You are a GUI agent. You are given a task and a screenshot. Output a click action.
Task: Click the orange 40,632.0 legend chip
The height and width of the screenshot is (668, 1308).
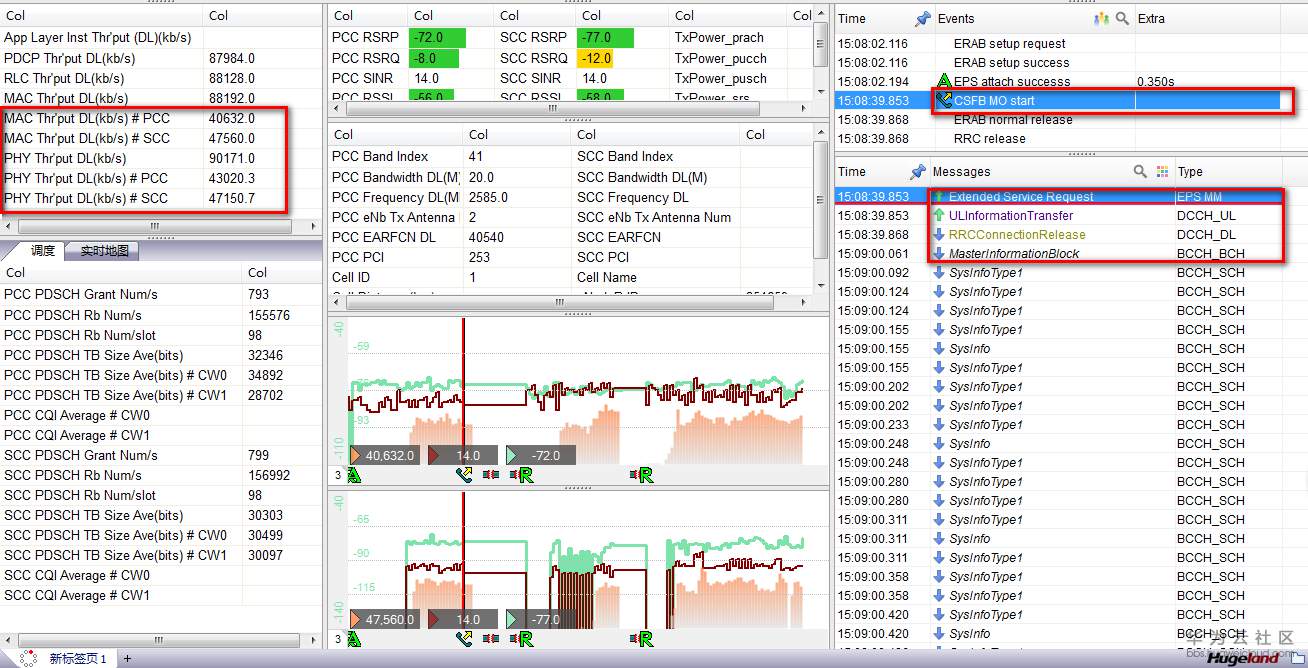coord(384,455)
